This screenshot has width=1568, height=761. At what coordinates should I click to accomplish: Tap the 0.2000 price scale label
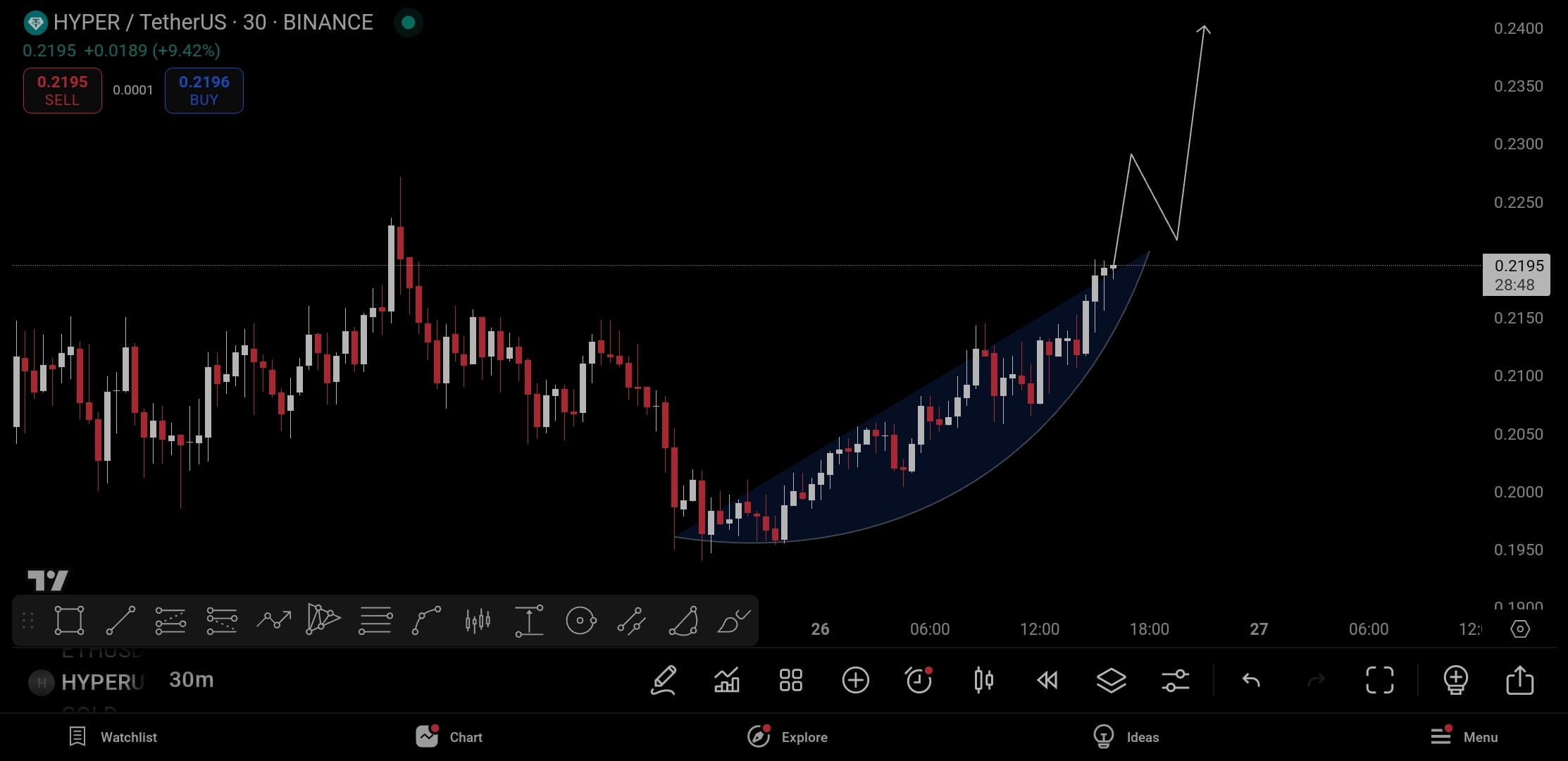pos(1519,492)
